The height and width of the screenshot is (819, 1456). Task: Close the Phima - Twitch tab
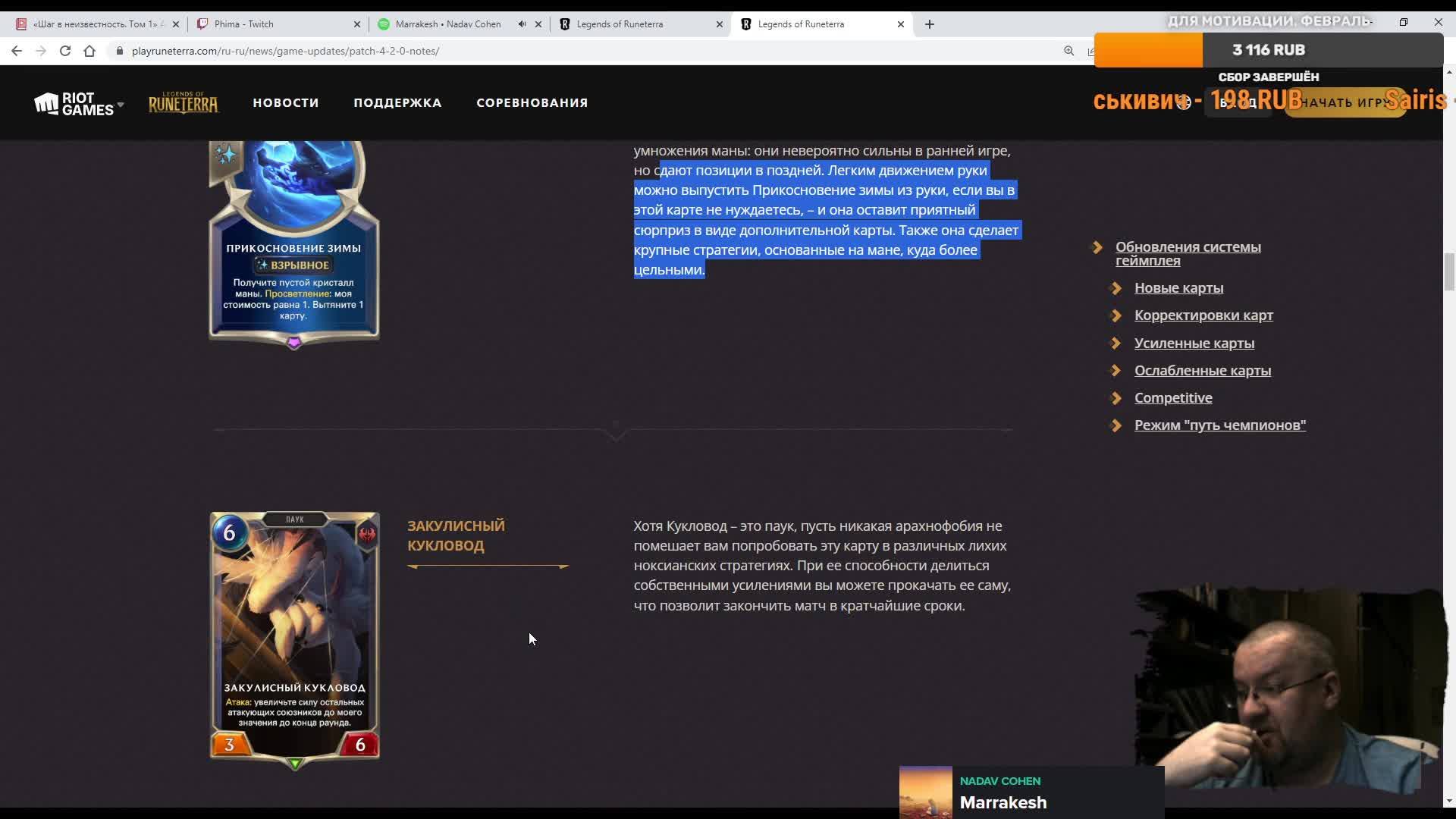pos(357,24)
